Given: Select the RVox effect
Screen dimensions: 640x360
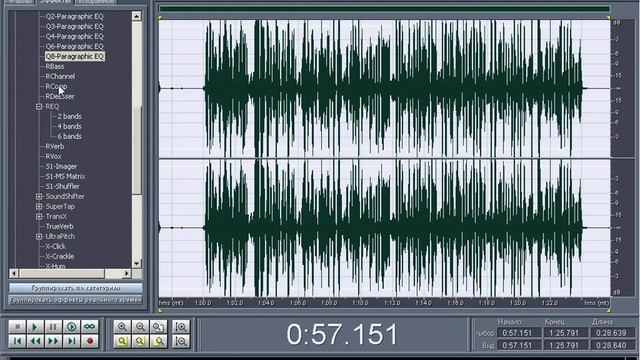Looking at the screenshot, I should (53, 156).
